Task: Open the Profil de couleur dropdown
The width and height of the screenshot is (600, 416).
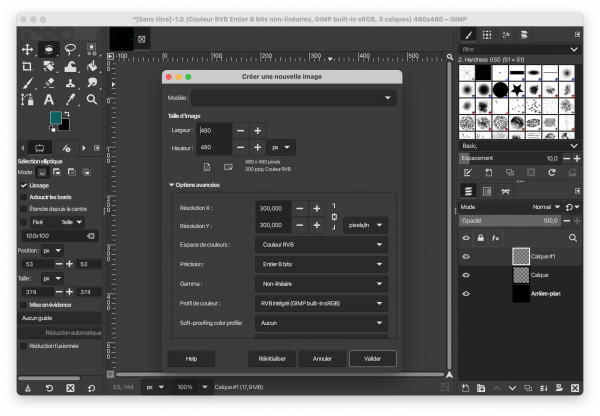Action: pos(321,303)
